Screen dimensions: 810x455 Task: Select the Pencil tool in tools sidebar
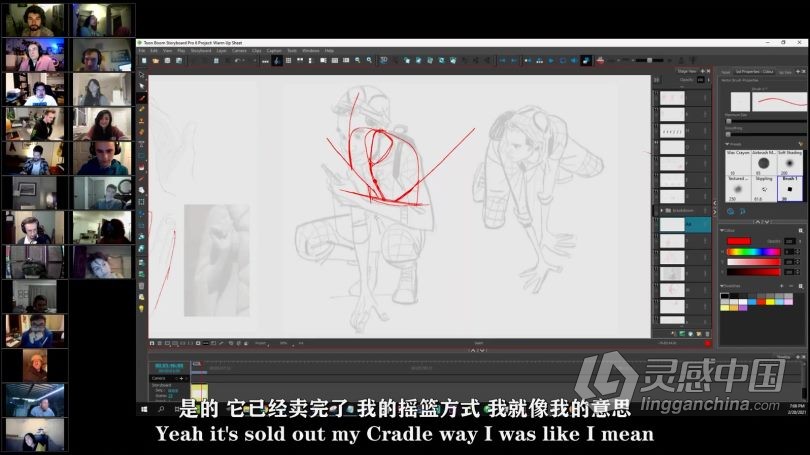[x=142, y=109]
